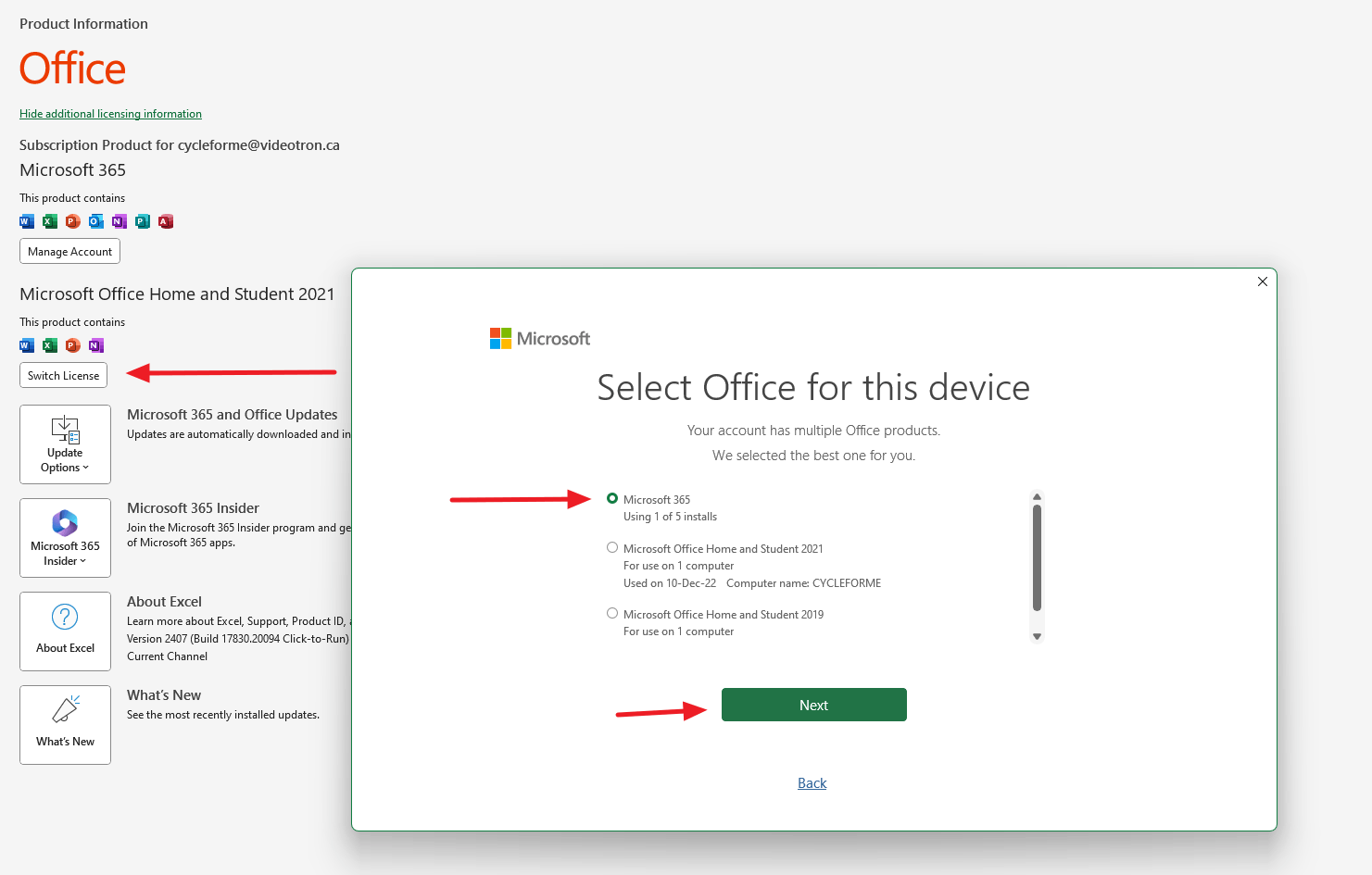Click the Next button
Viewport: 1372px width, 875px height.
click(x=814, y=705)
